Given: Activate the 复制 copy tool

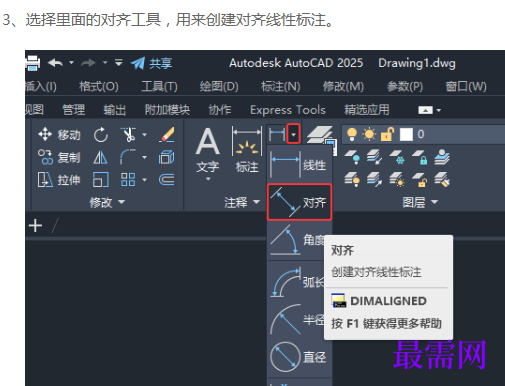Looking at the screenshot, I should pyautogui.click(x=59, y=157).
